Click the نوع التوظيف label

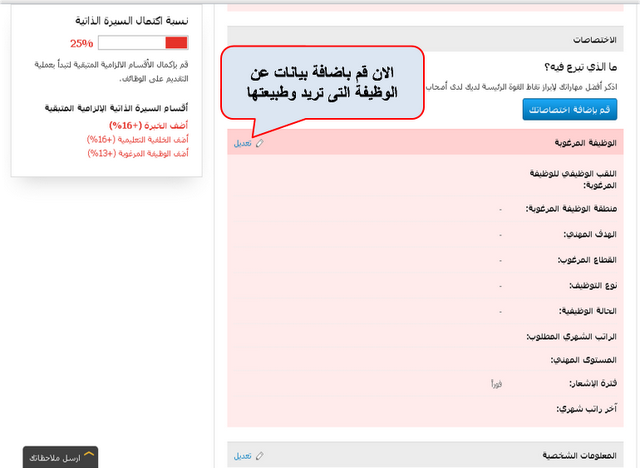[x=593, y=286]
